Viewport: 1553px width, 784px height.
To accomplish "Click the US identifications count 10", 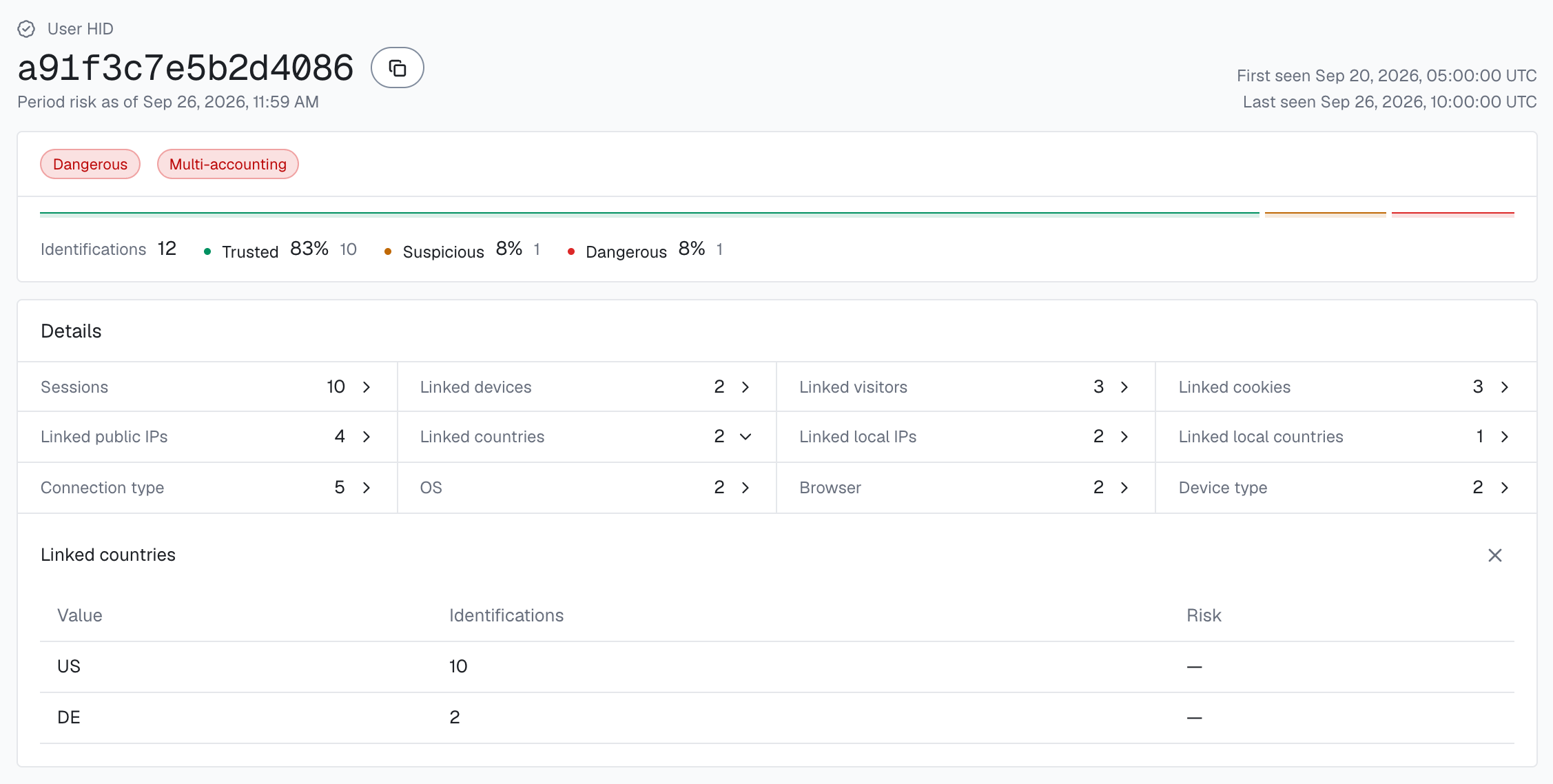I will 458,666.
